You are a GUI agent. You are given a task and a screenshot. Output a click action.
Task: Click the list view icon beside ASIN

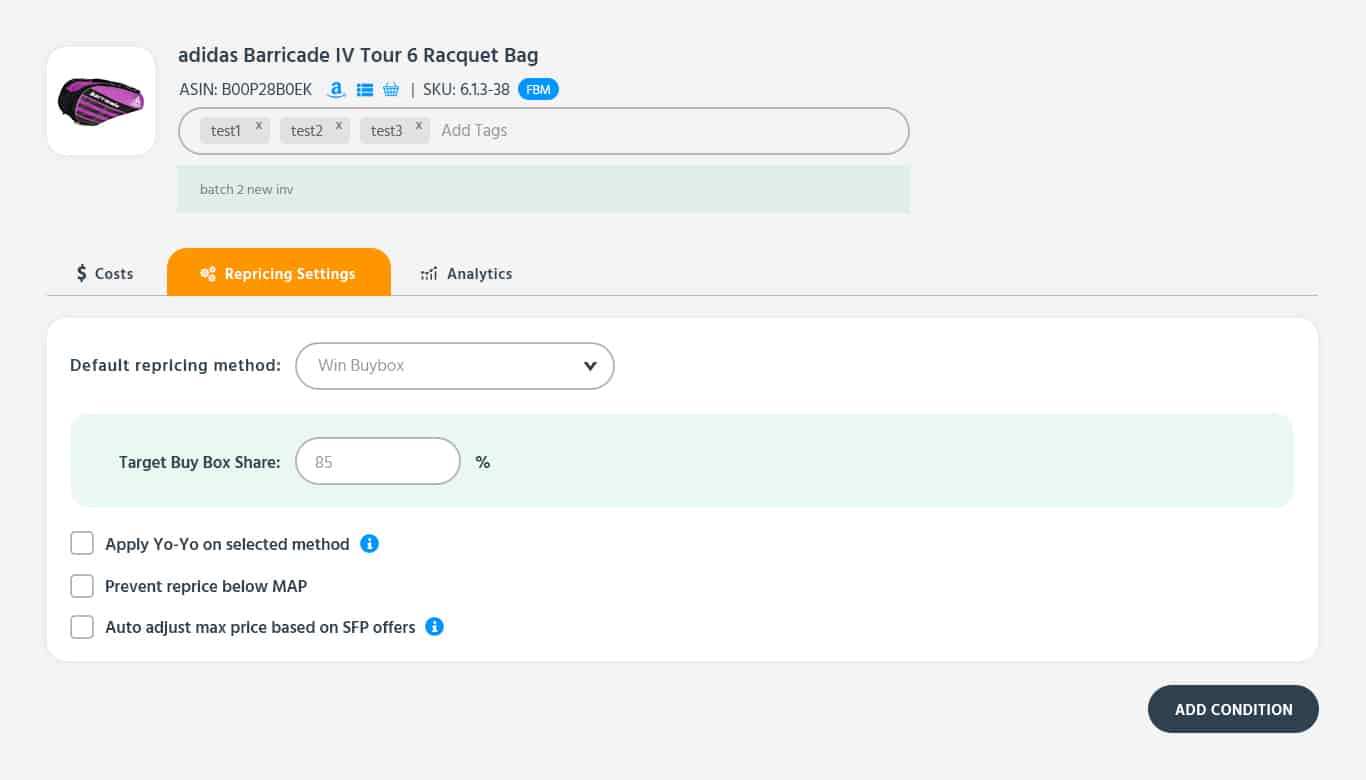365,90
